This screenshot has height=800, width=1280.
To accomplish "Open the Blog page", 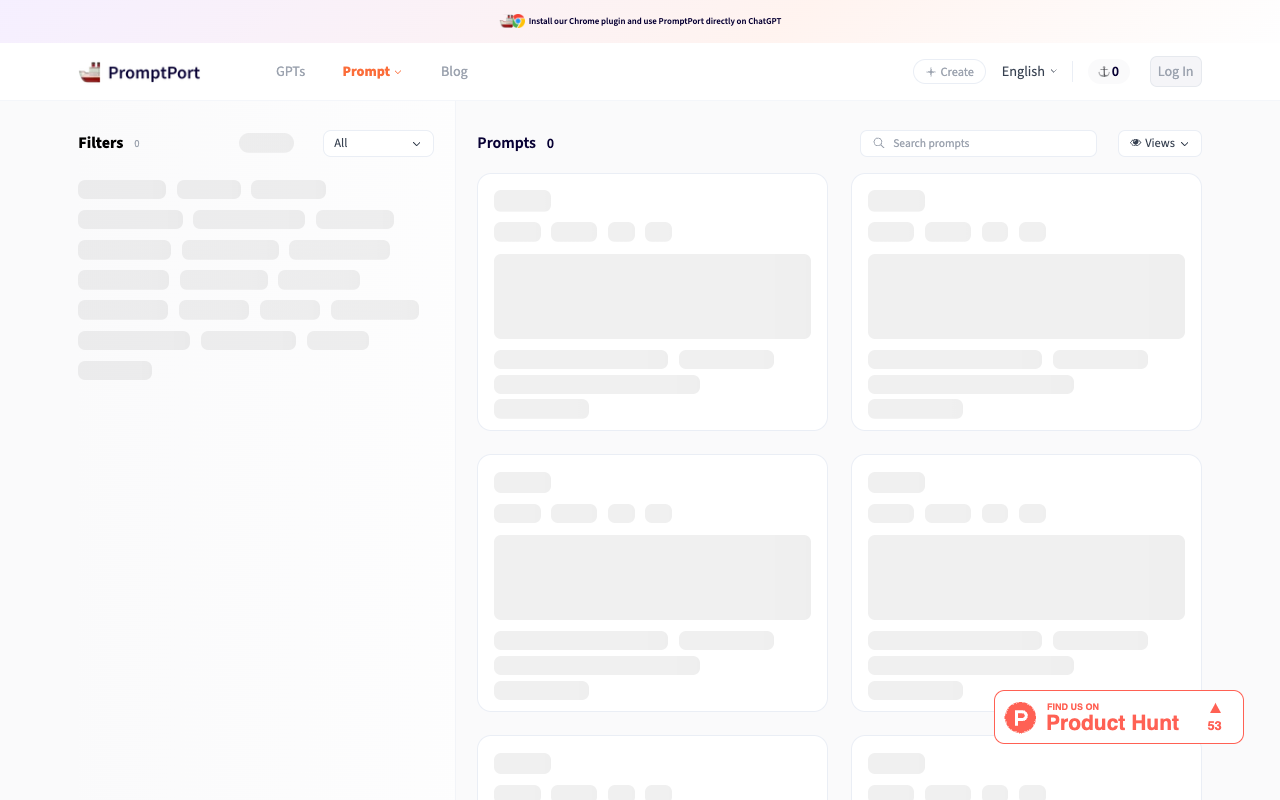I will (454, 72).
